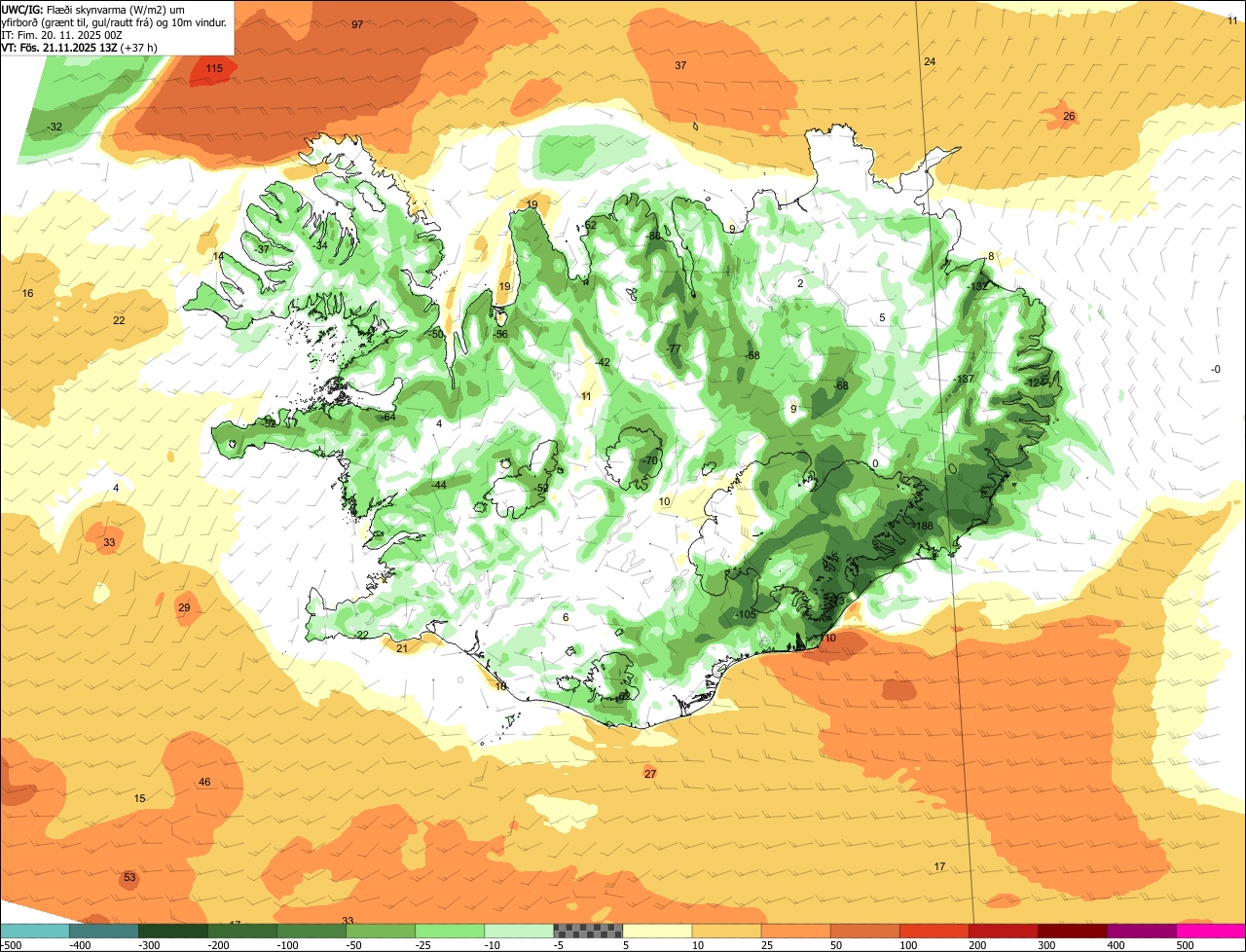Click the 'IT: Fim. 20. 11. 2025 00Z' line
Screen dimensions: 1246x952
pyautogui.click(x=59, y=34)
